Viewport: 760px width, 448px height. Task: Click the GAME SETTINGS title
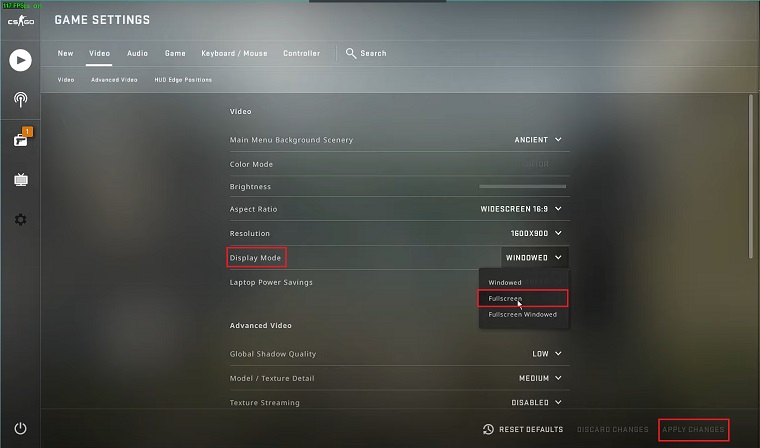(x=102, y=20)
